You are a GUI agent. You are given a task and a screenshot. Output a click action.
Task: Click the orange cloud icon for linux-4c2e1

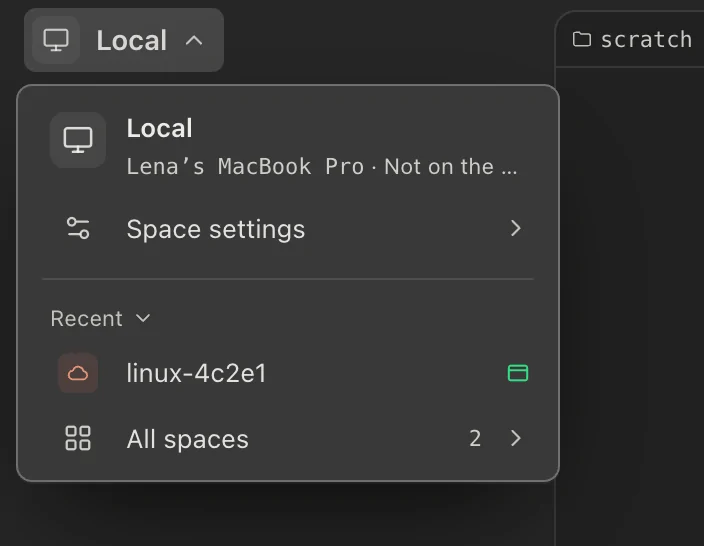(78, 373)
